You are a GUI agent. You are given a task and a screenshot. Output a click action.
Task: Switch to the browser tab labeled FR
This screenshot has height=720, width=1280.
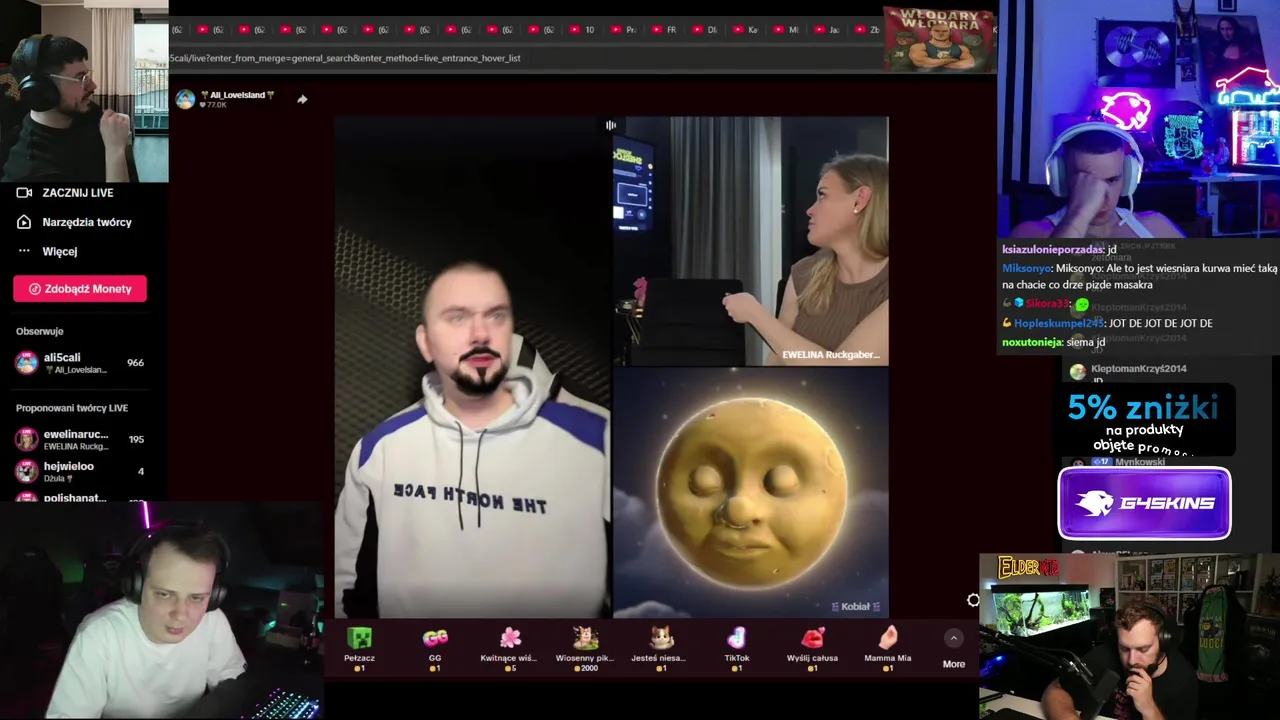pos(664,30)
